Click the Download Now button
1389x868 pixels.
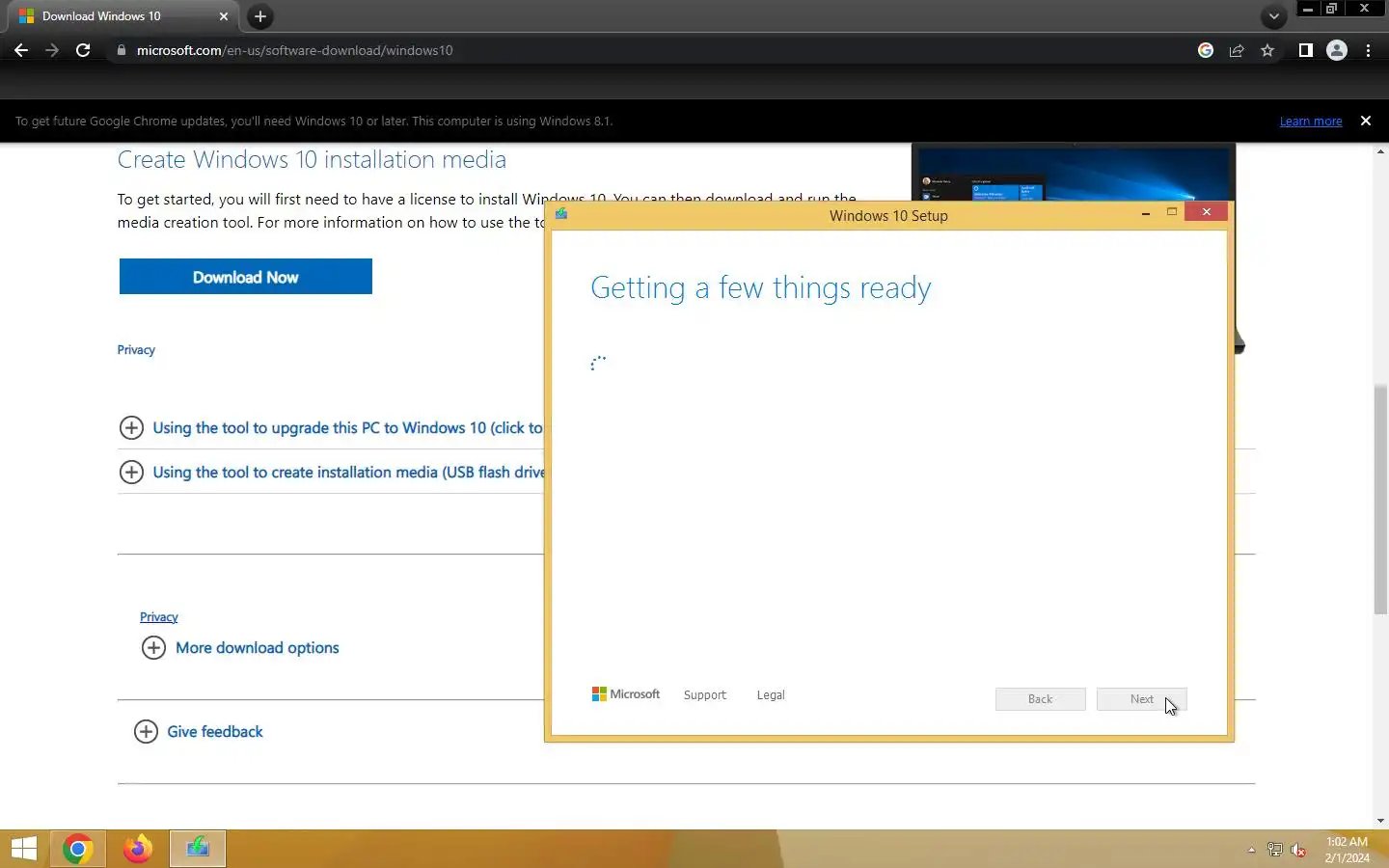pos(246,277)
